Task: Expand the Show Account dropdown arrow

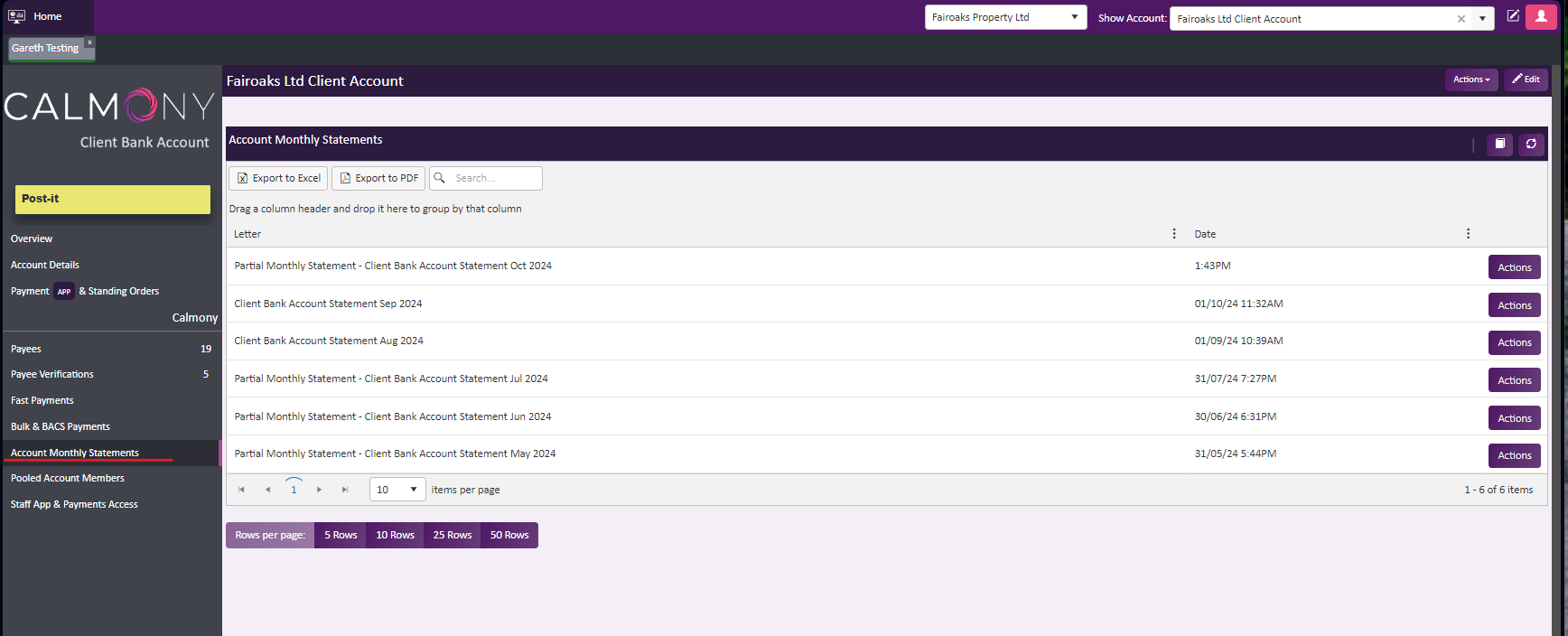Action: [1482, 19]
